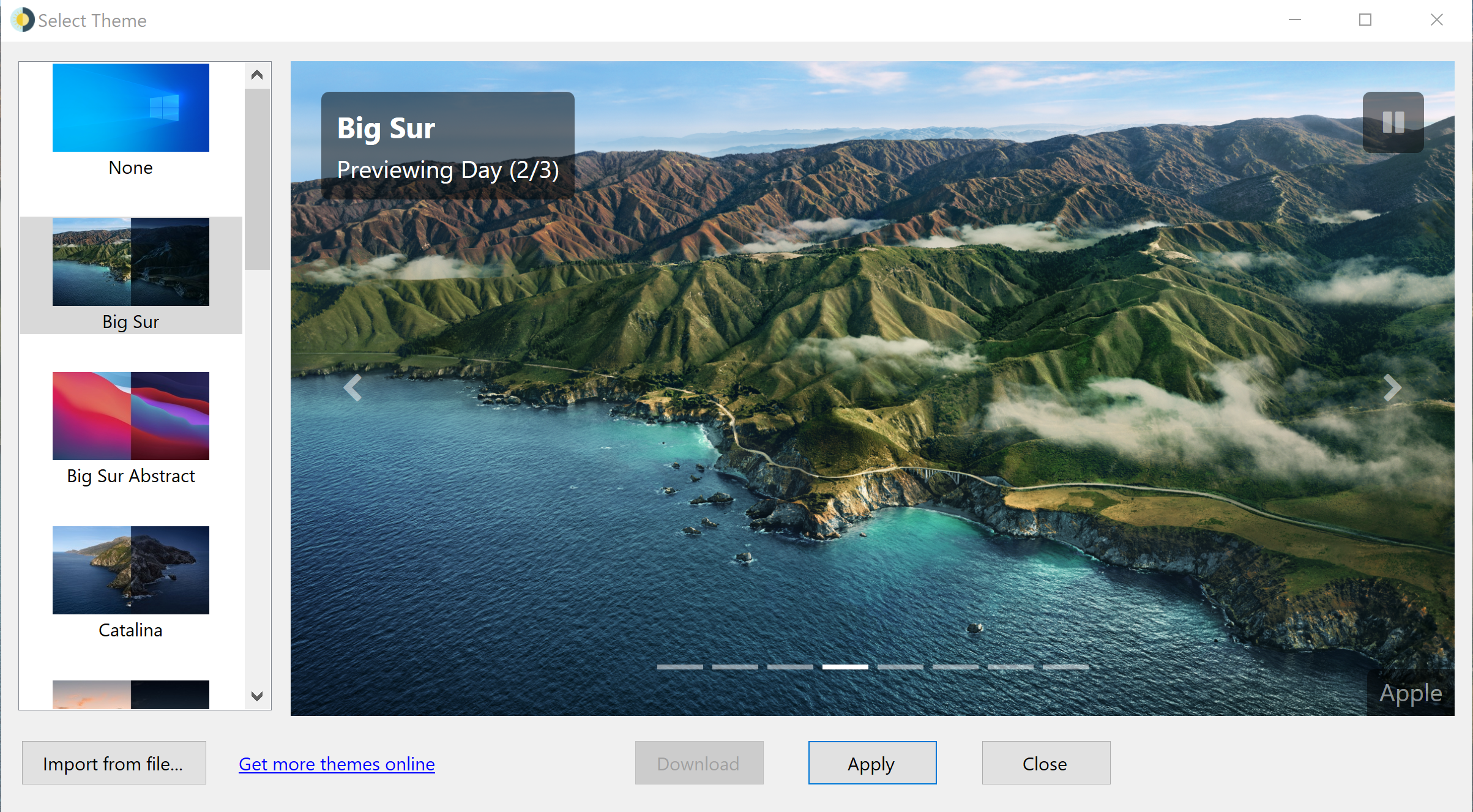Image resolution: width=1473 pixels, height=812 pixels.
Task: Jump to second slideshow indicator bar
Action: (735, 667)
